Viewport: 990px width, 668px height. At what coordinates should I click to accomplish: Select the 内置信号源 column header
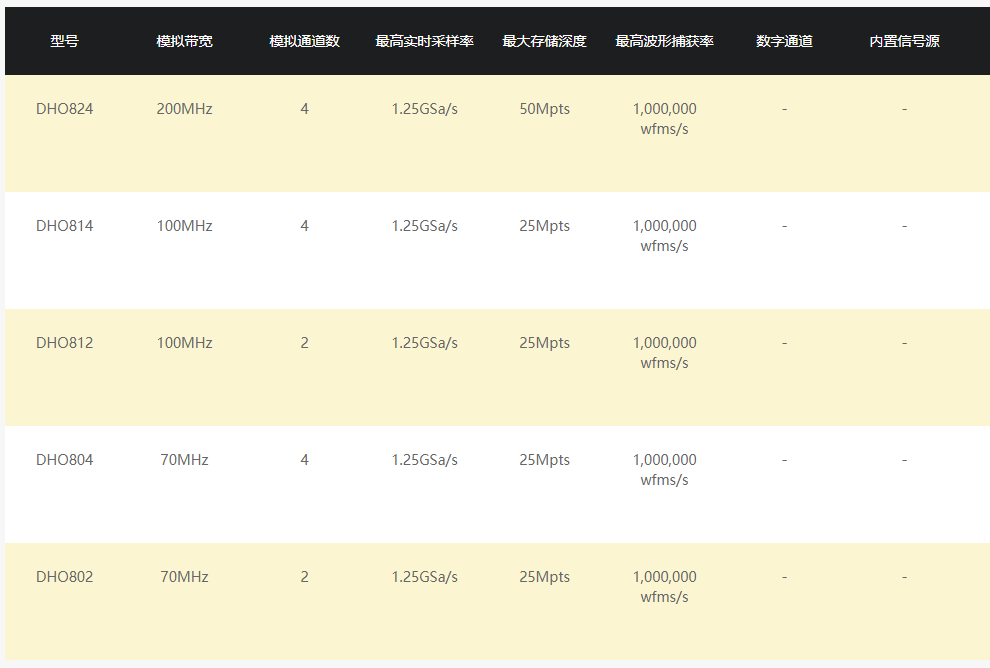pyautogui.click(x=904, y=41)
